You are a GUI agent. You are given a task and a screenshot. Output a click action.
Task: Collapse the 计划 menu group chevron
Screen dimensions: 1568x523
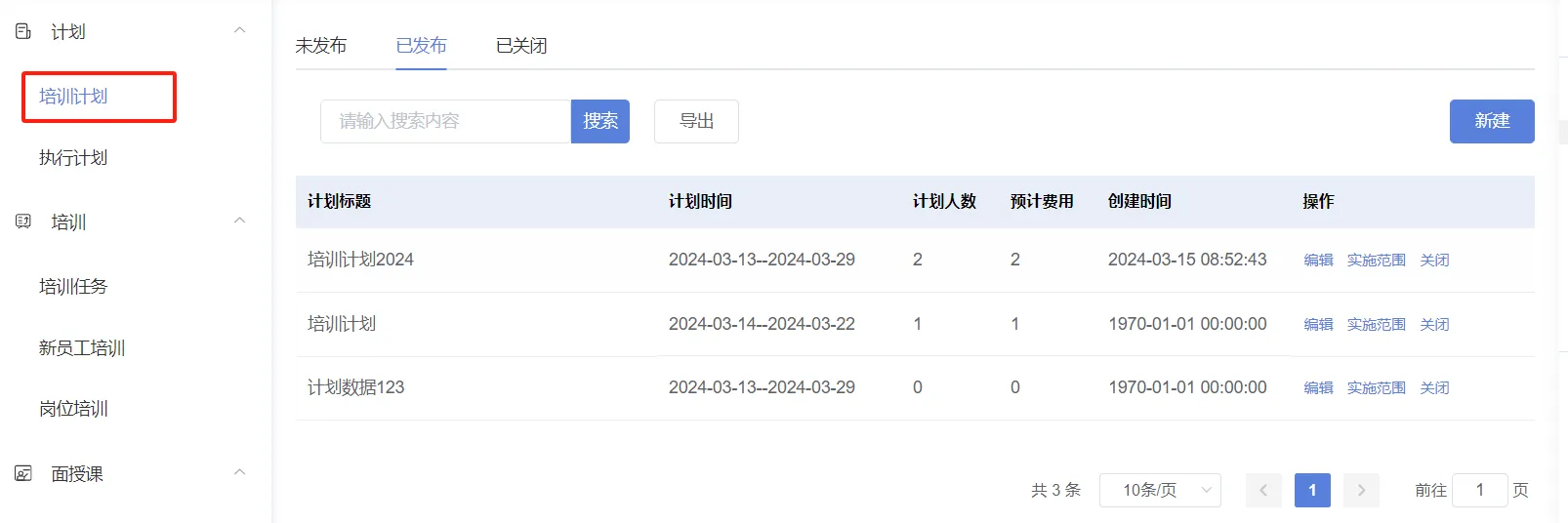pos(239,30)
